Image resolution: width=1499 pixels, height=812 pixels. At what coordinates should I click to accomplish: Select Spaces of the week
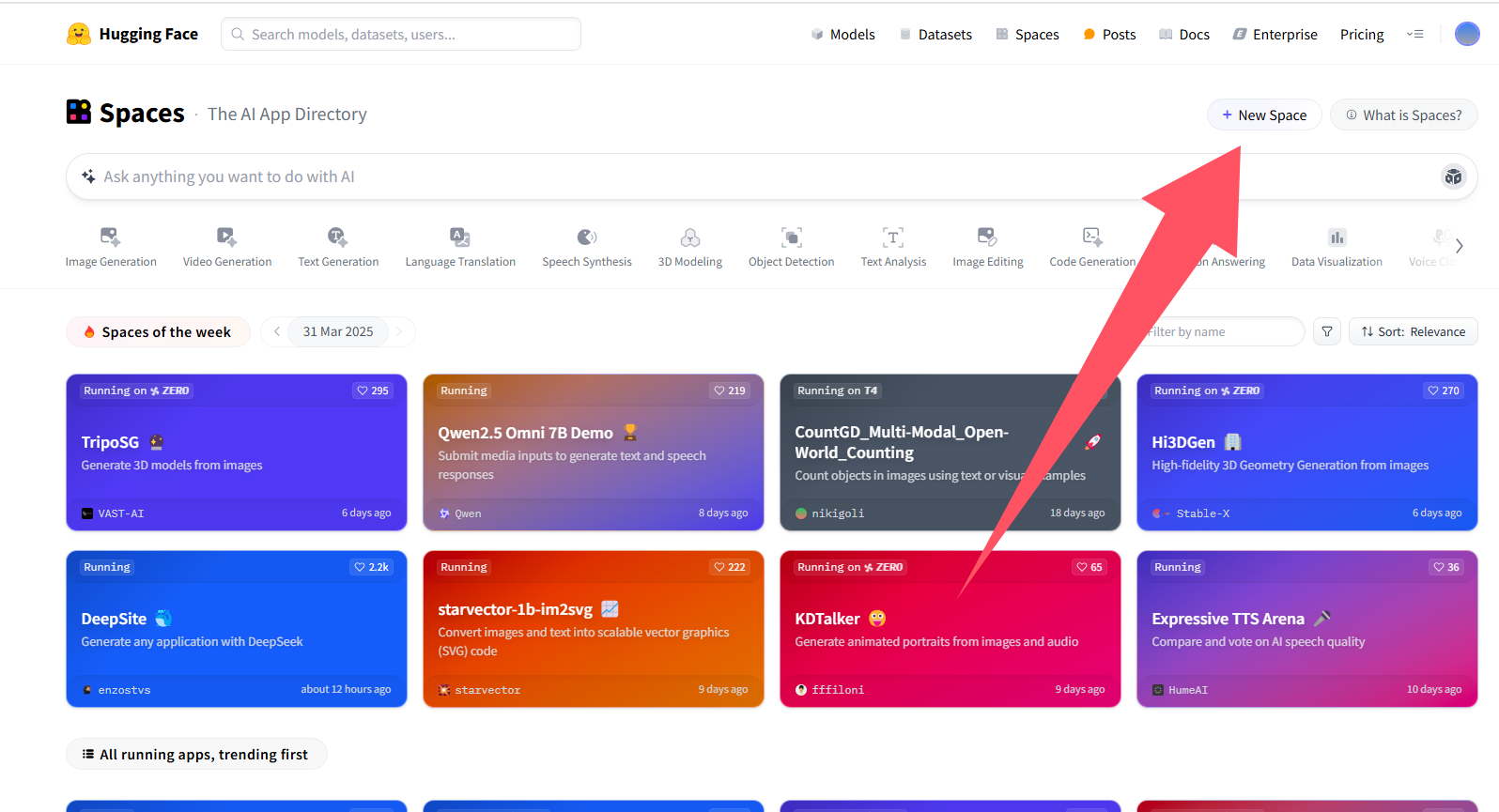point(158,331)
